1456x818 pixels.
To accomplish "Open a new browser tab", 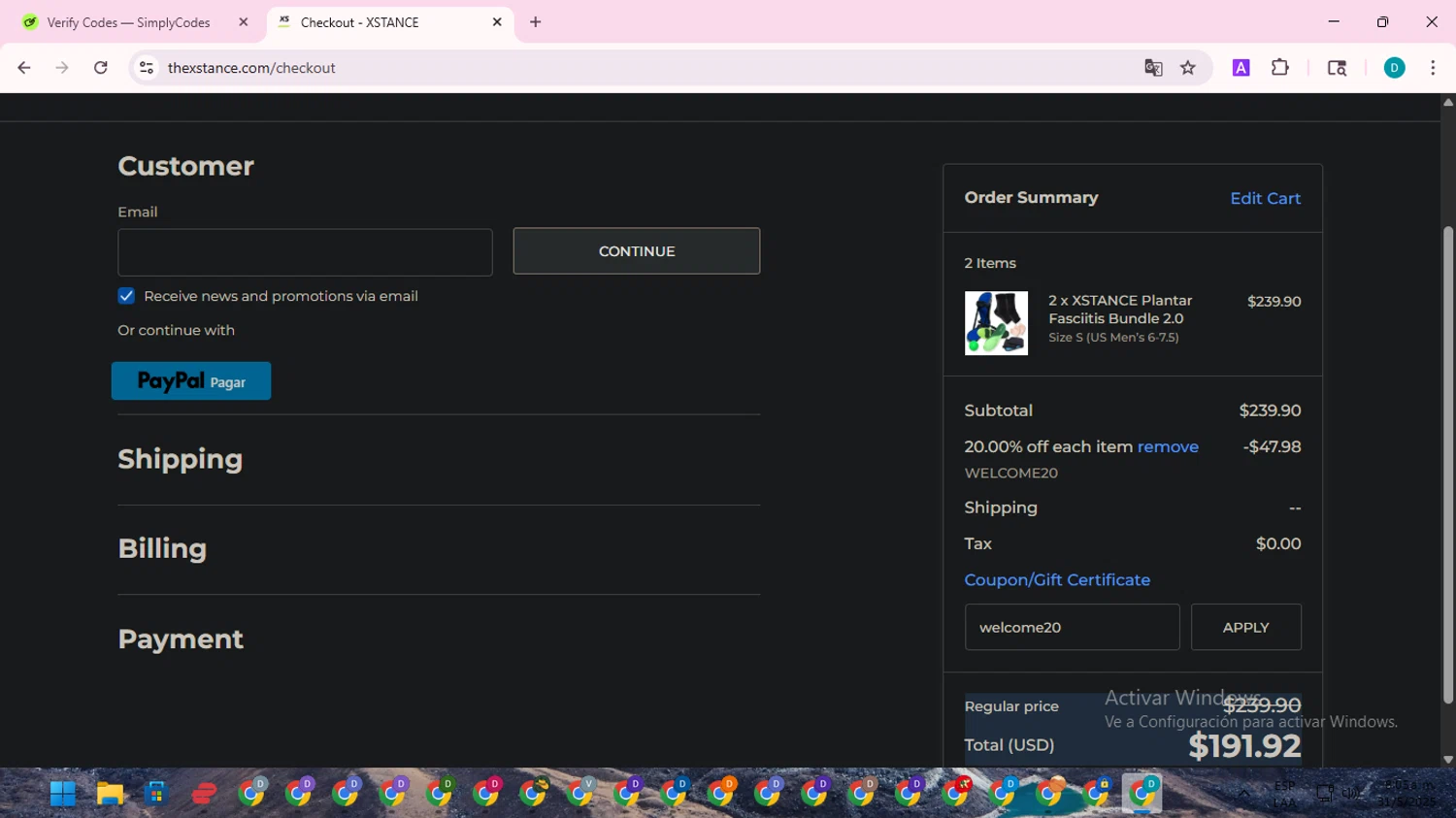I will 536,22.
